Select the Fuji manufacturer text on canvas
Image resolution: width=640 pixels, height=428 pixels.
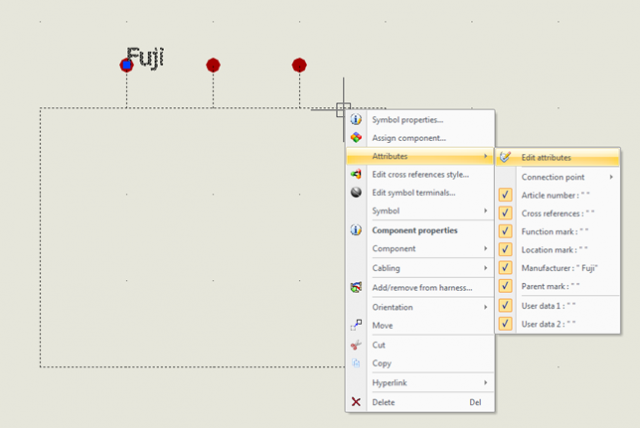pyautogui.click(x=145, y=58)
